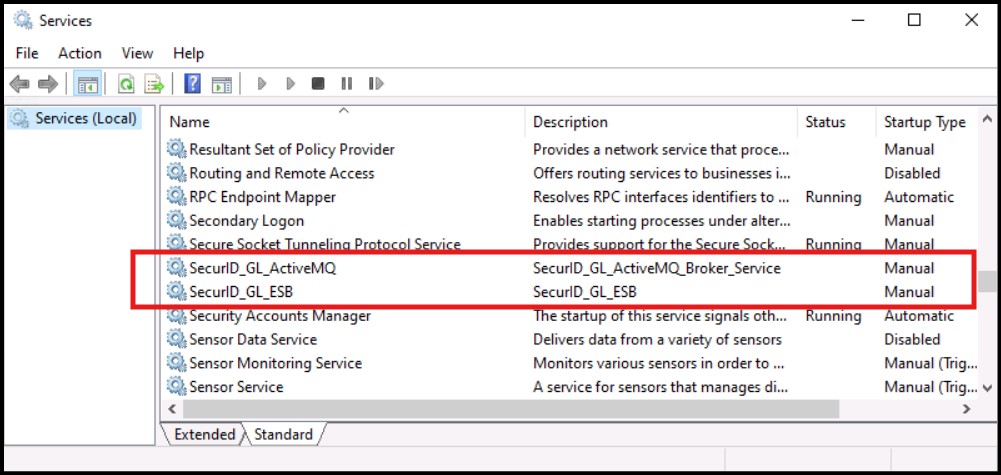
Task: Sort by the Name column header
Action: (x=190, y=122)
